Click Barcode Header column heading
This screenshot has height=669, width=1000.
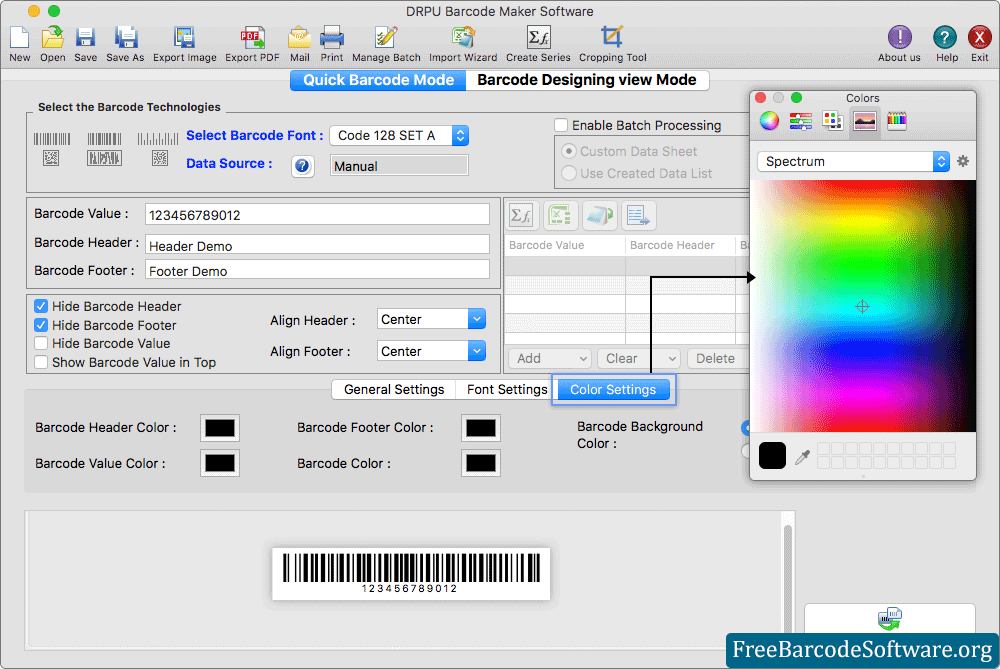(x=672, y=246)
